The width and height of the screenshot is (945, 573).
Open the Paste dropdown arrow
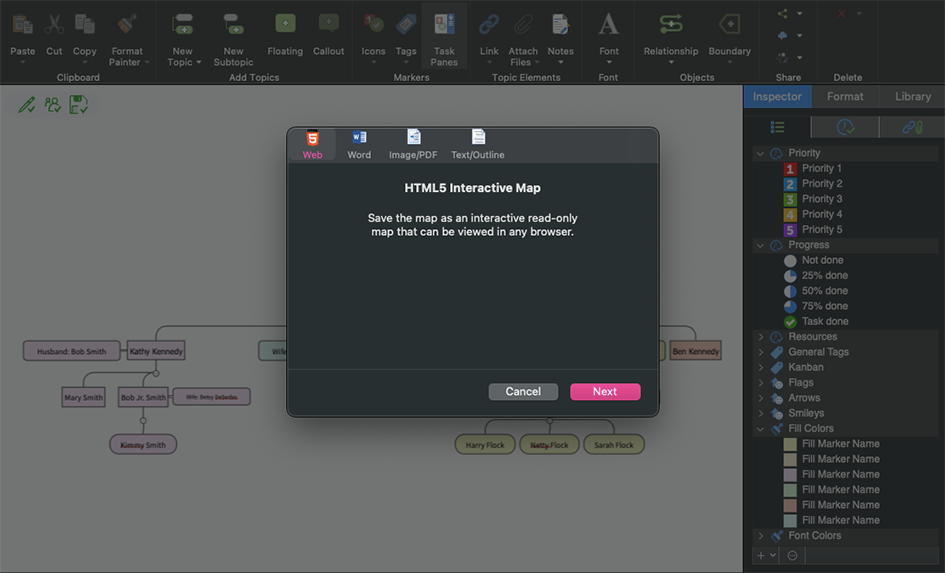click(22, 63)
